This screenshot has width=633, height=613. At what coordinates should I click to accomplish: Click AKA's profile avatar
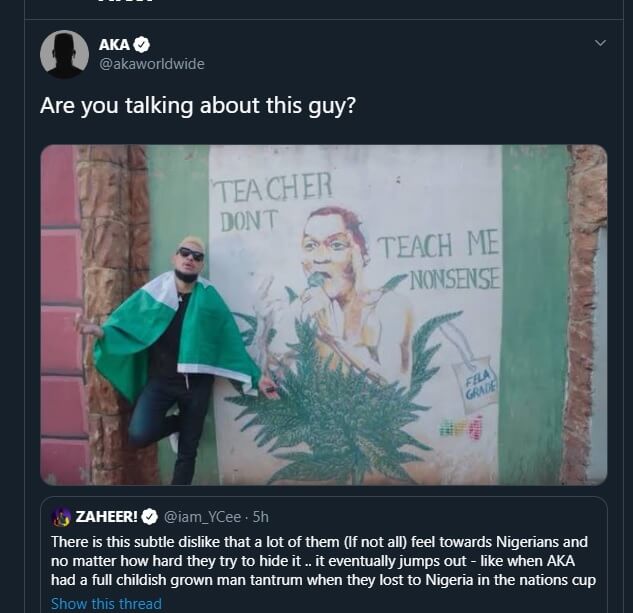pos(64,54)
